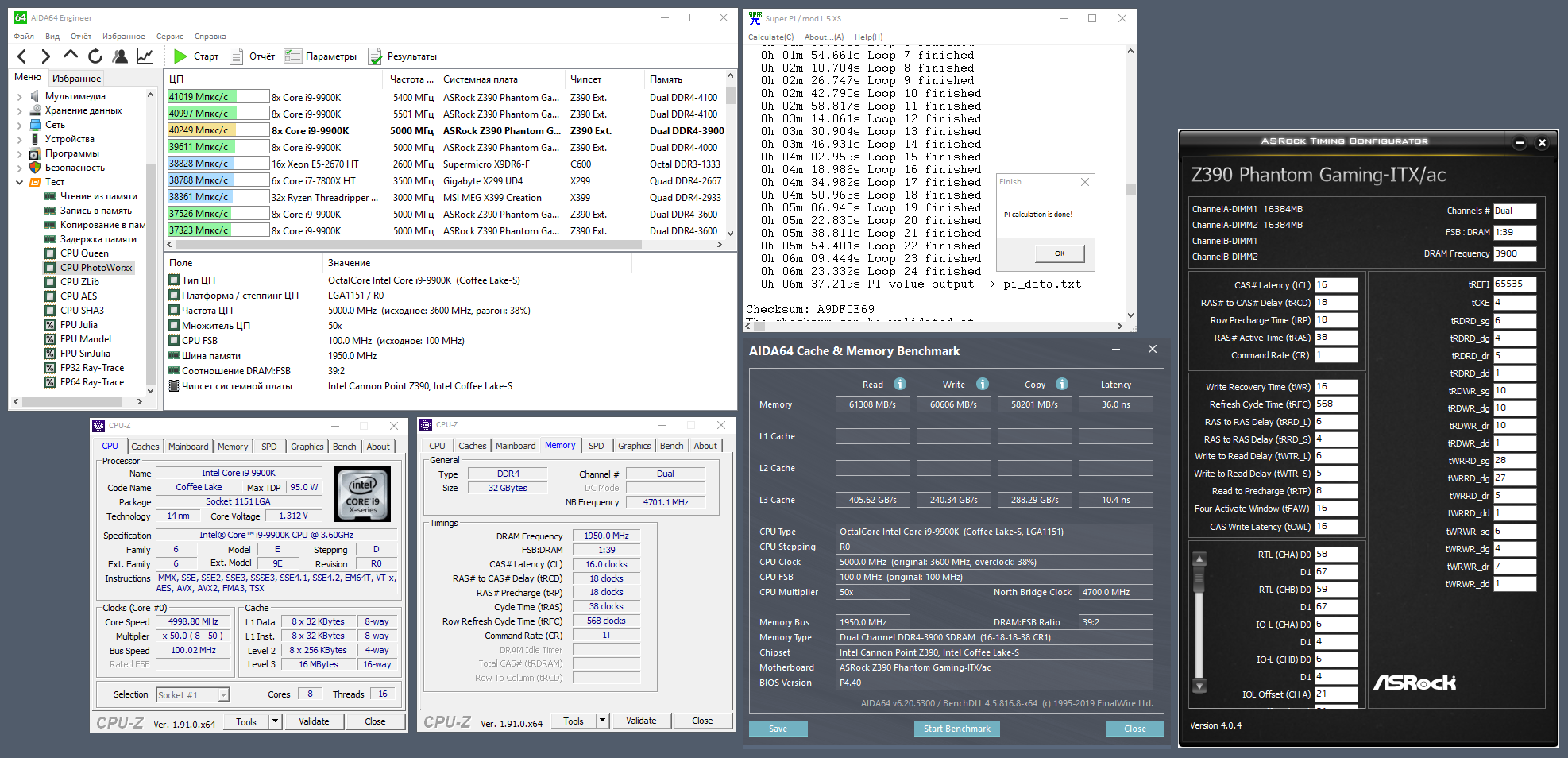Expand the Мультимедиа tree branch
Image resolution: width=1568 pixels, height=758 pixels.
click(x=20, y=96)
